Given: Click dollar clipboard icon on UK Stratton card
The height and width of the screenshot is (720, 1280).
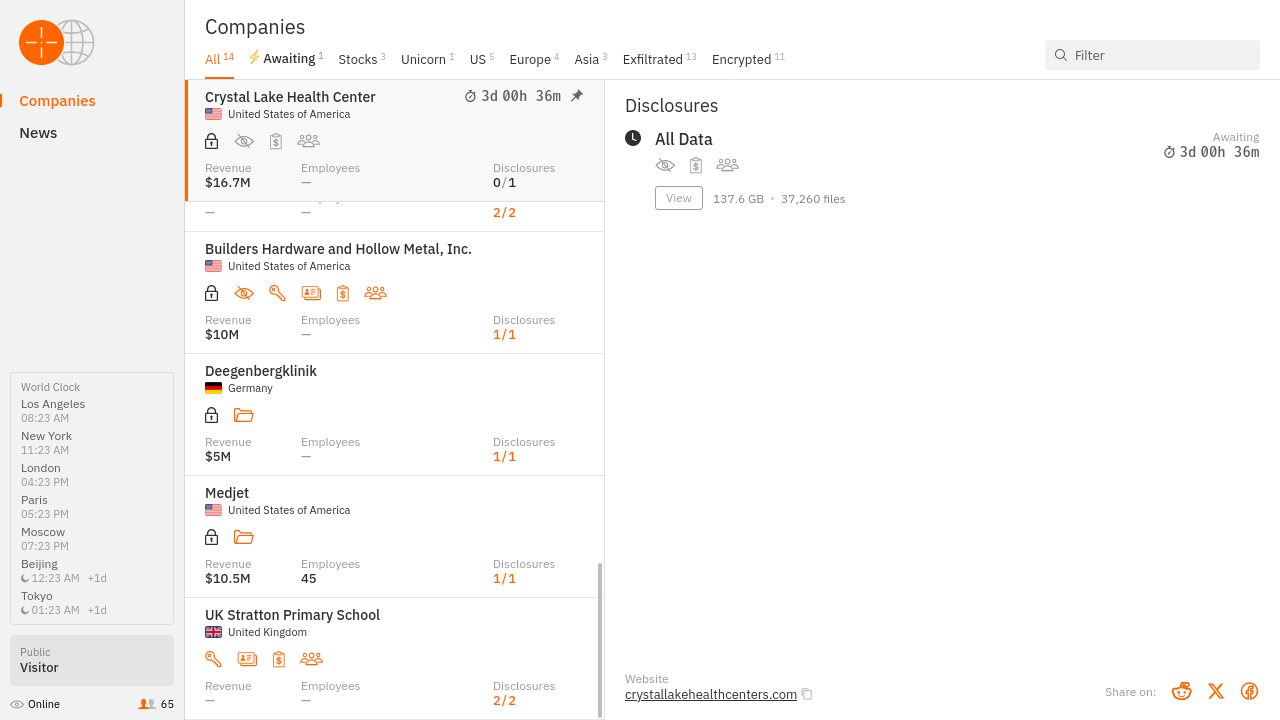Looking at the screenshot, I should coord(279,659).
